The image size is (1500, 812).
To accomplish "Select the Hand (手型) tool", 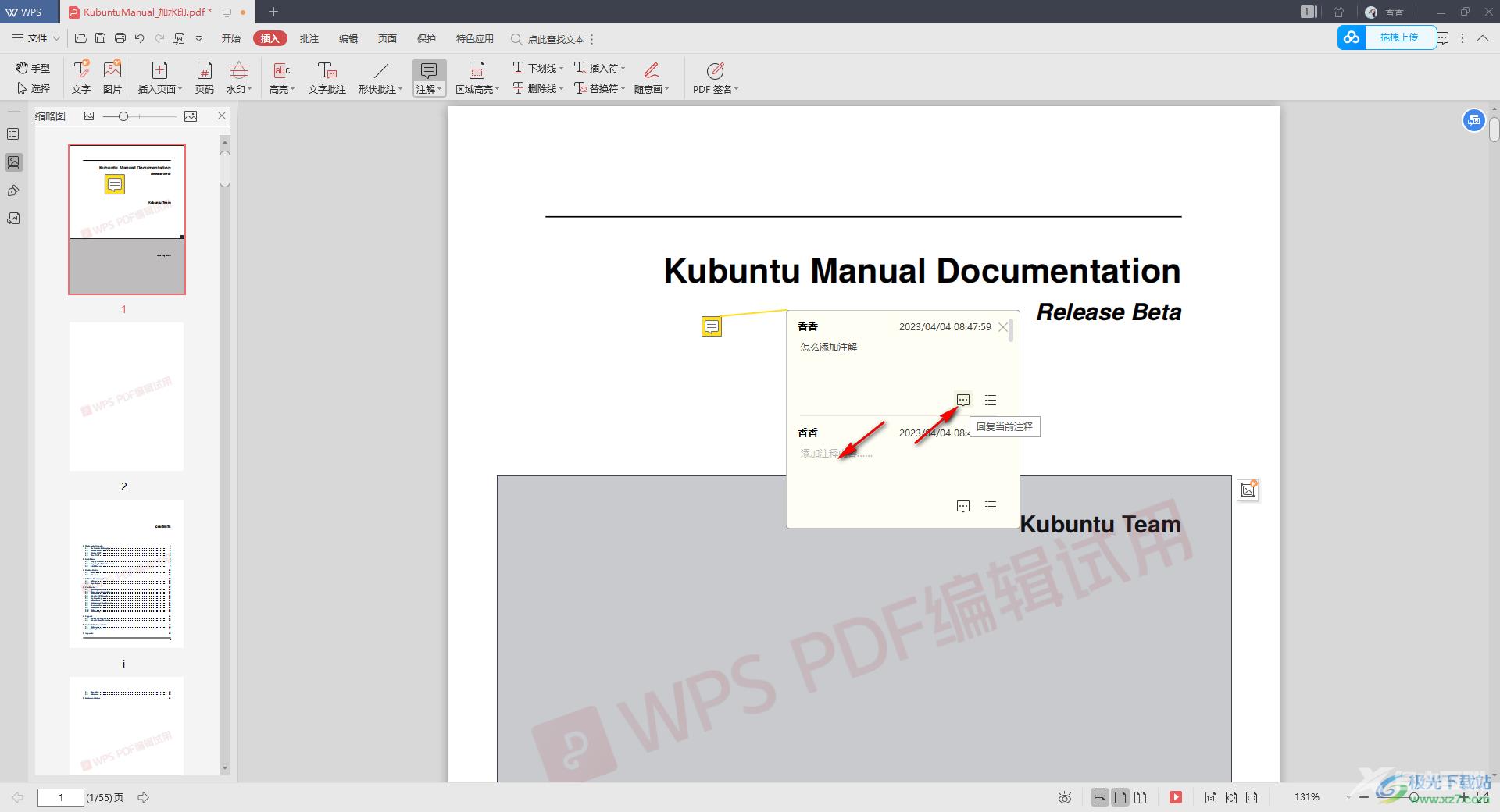I will [x=33, y=68].
